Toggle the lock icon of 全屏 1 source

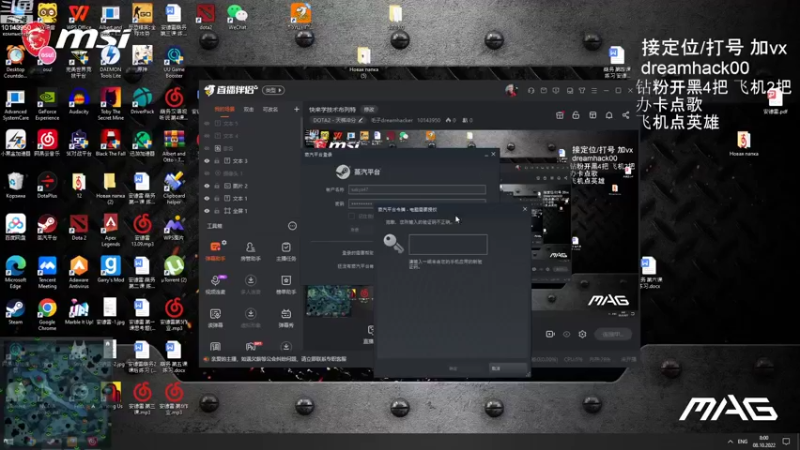point(217,211)
